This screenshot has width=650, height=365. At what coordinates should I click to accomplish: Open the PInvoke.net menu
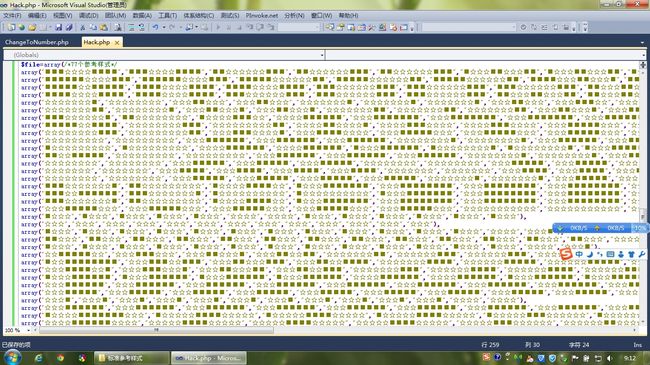pyautogui.click(x=262, y=15)
